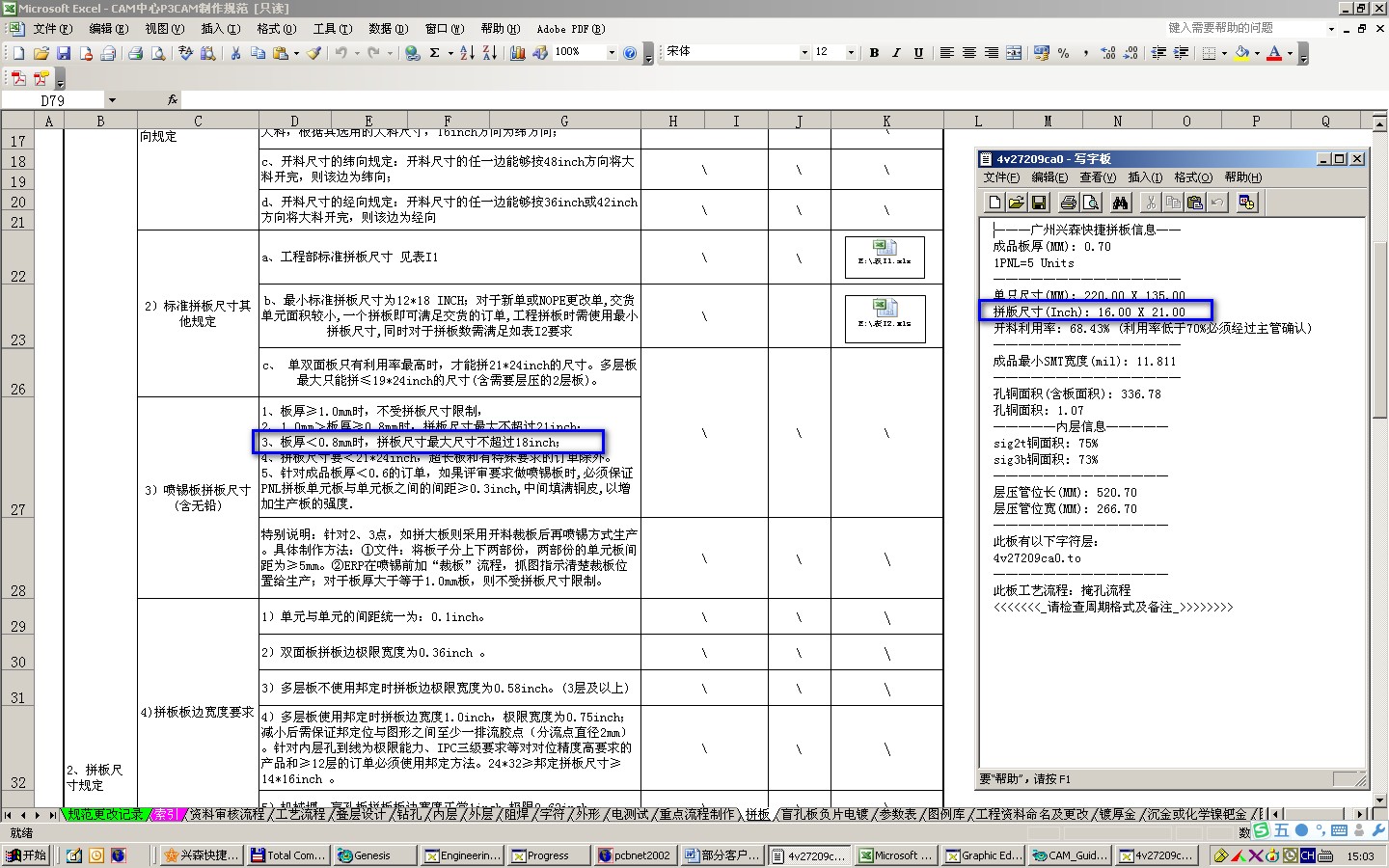Select column header H
Image resolution: width=1389 pixels, height=868 pixels.
pyautogui.click(x=672, y=121)
